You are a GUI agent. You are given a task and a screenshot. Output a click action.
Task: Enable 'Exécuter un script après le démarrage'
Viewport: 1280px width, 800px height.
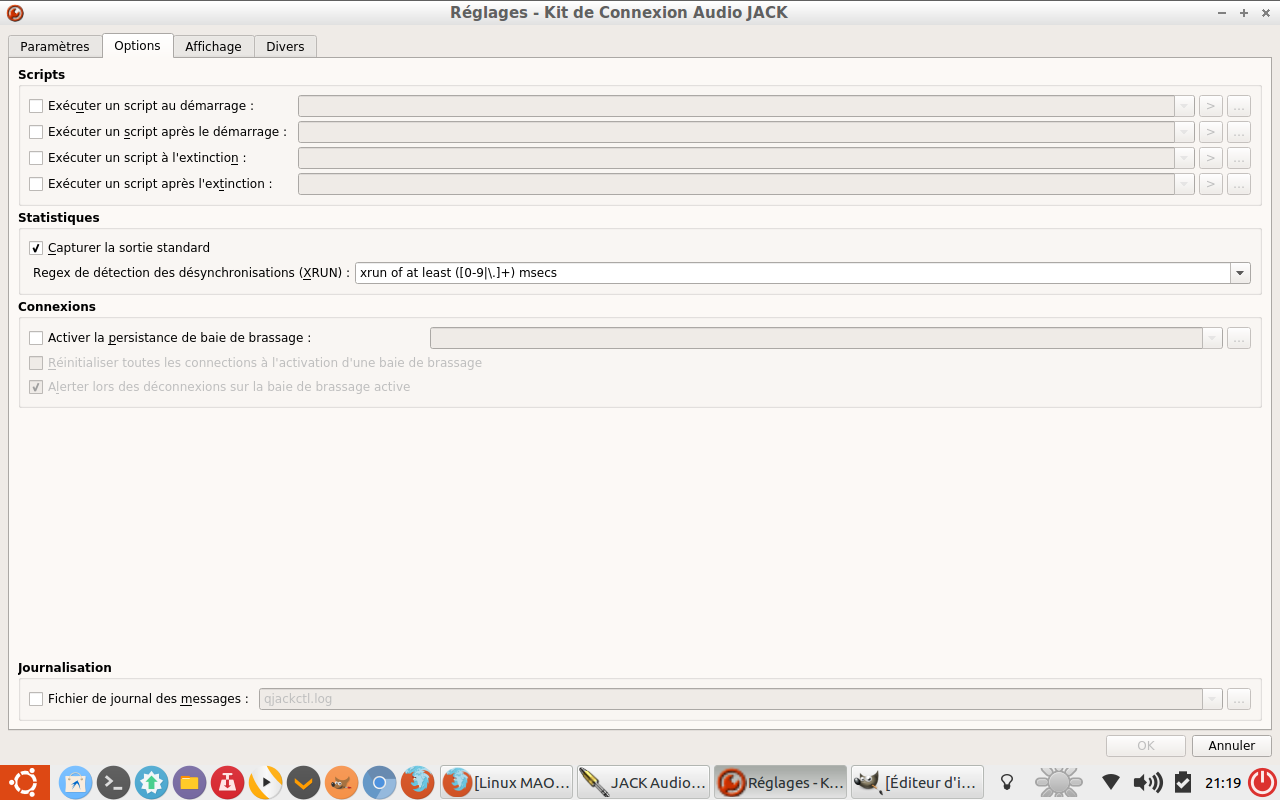36,132
